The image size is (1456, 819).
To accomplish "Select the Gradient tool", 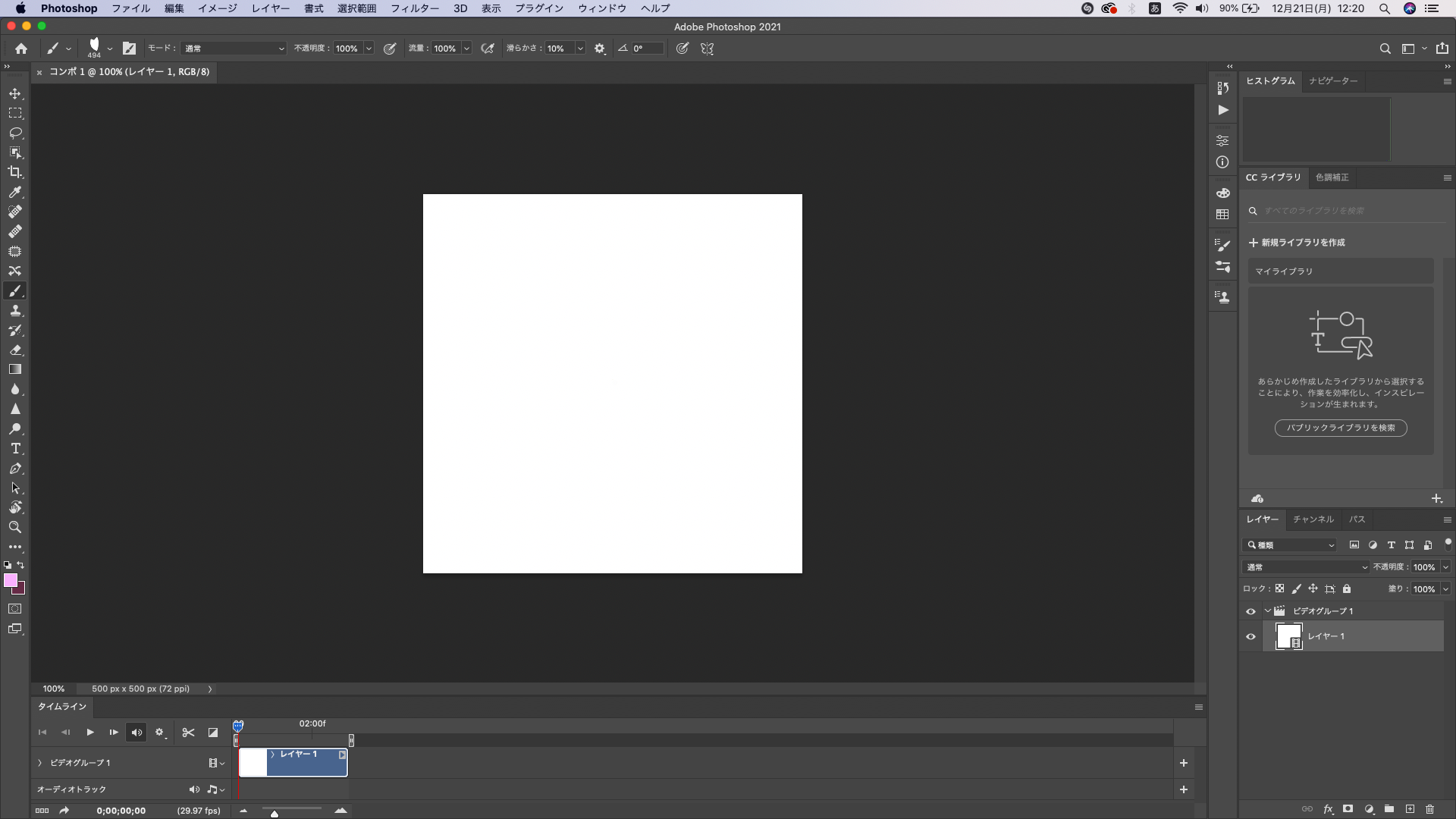I will [x=15, y=369].
